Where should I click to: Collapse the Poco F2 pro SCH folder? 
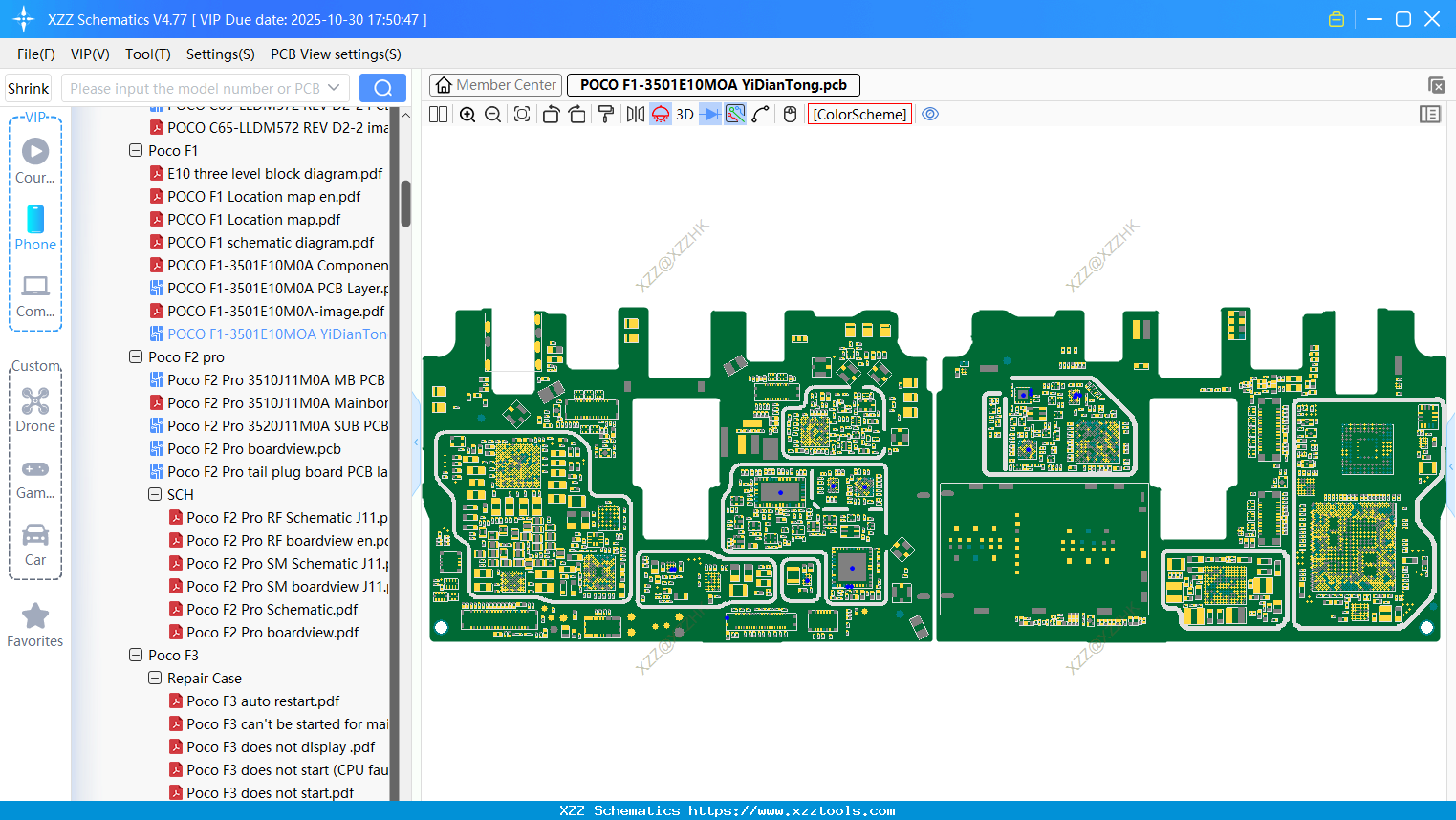(x=155, y=494)
